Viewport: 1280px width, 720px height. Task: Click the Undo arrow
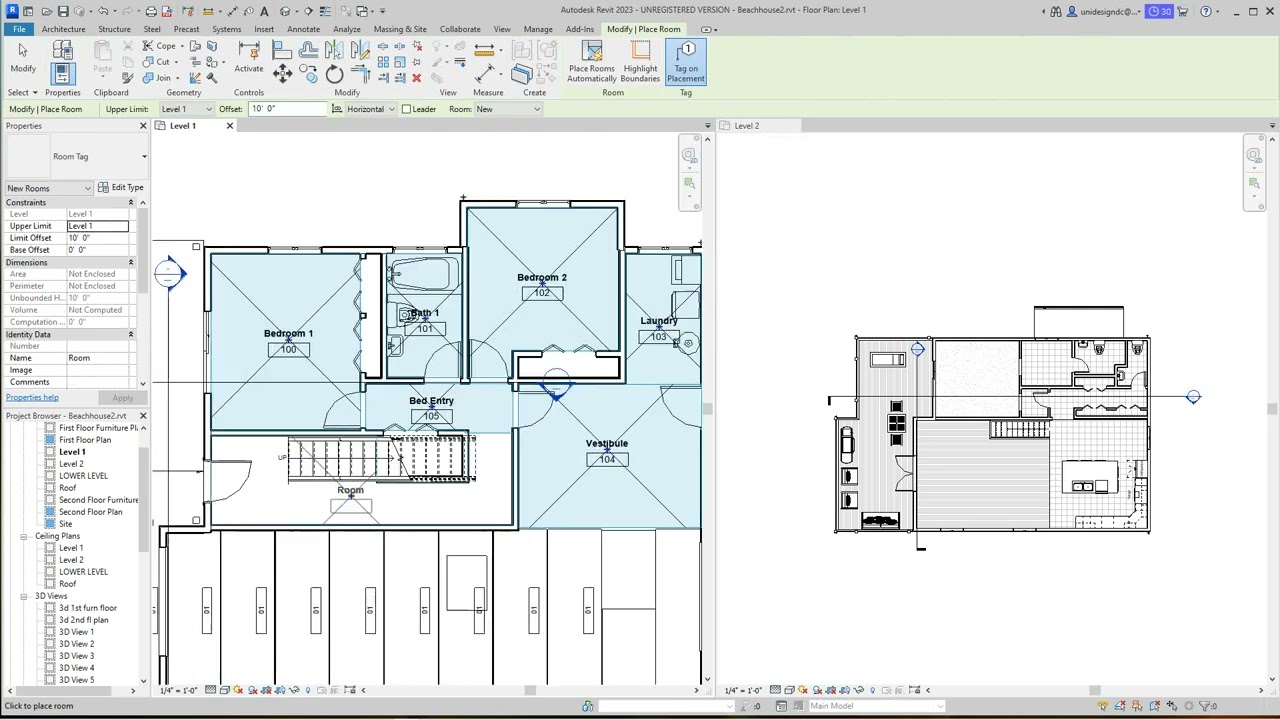[x=102, y=11]
